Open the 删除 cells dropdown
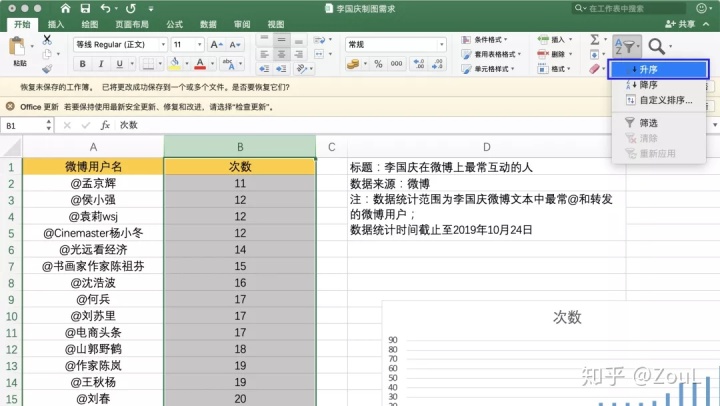 pos(555,54)
